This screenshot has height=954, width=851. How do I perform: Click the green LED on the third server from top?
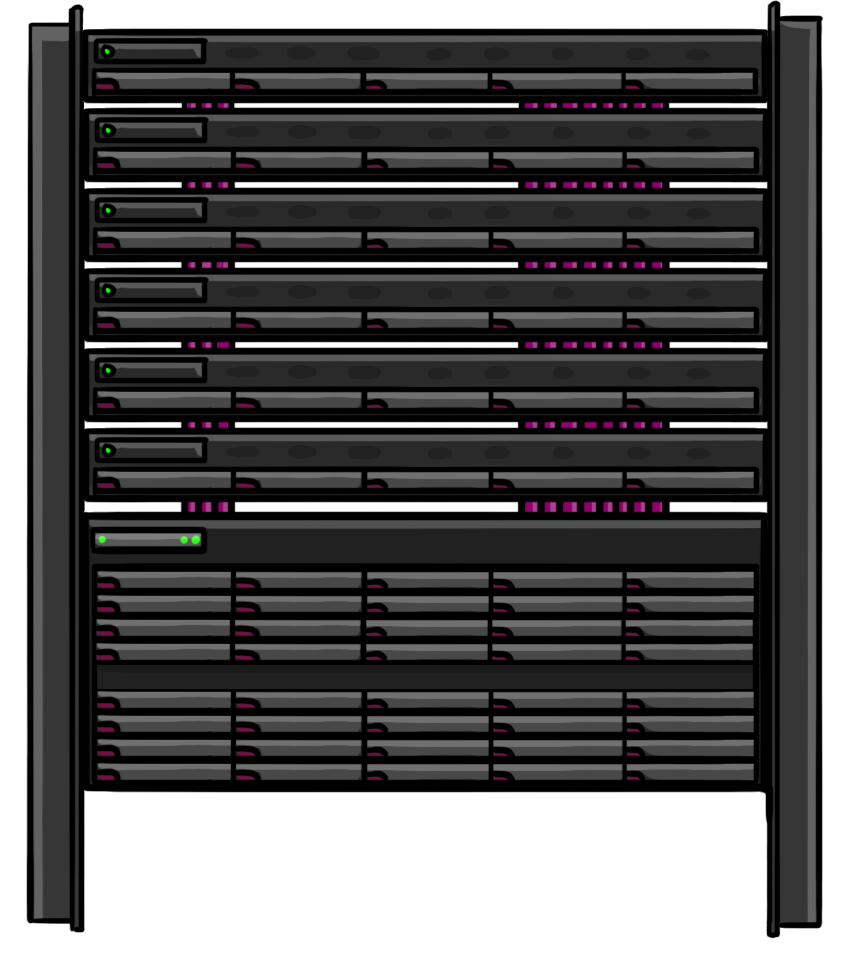point(107,210)
